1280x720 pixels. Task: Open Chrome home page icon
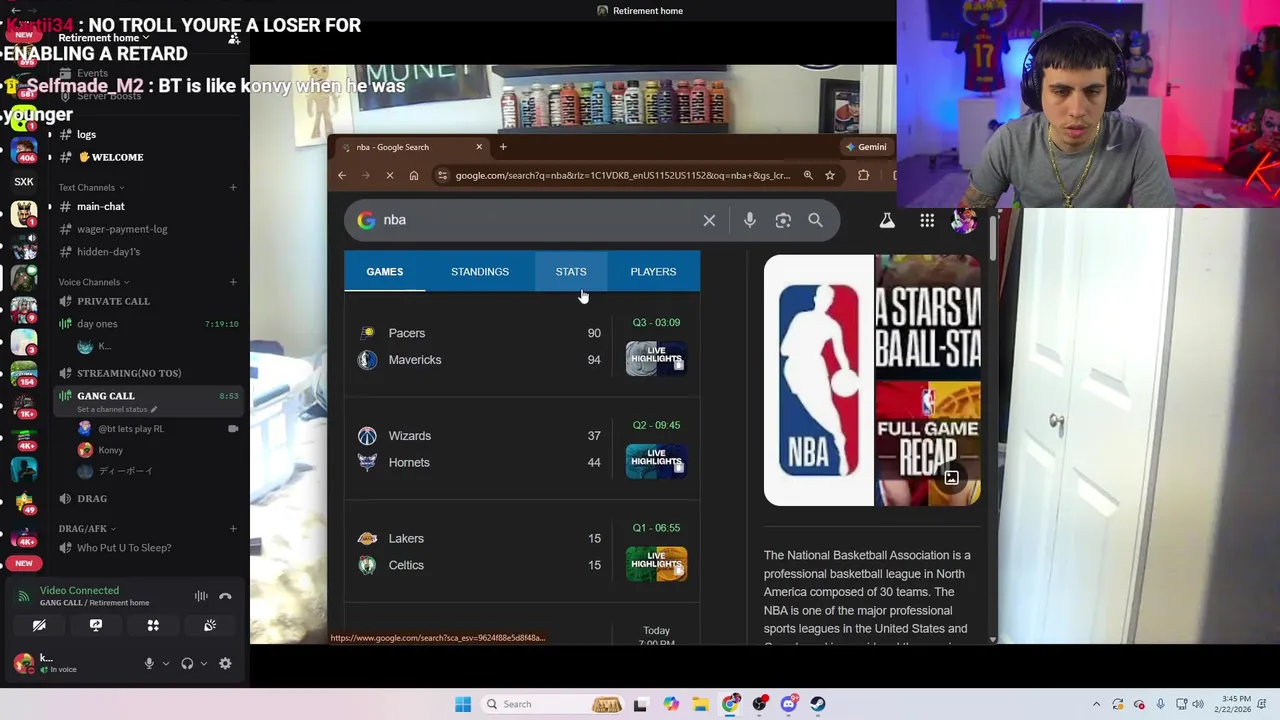[x=414, y=175]
